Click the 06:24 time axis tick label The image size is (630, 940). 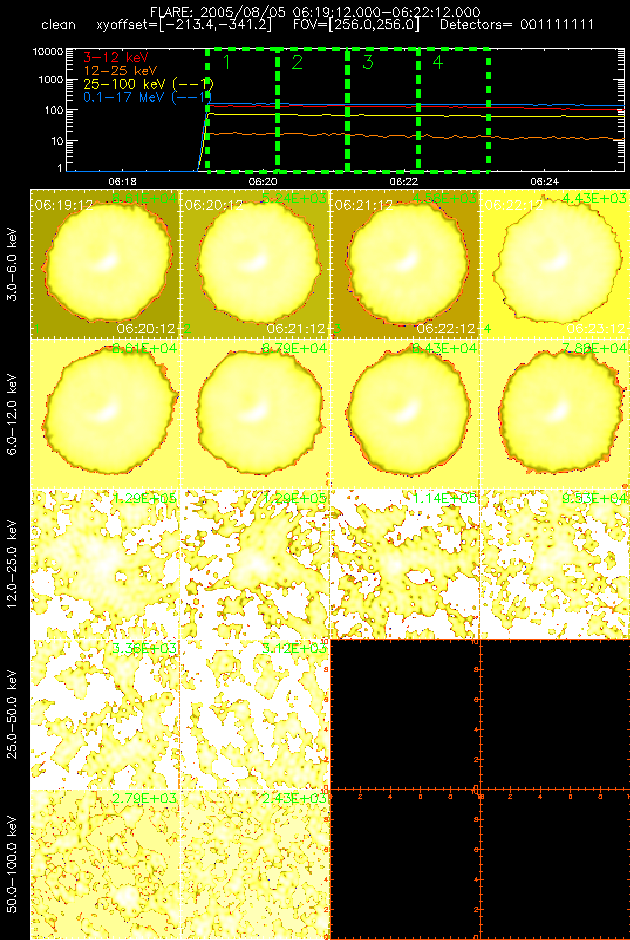[x=544, y=180]
